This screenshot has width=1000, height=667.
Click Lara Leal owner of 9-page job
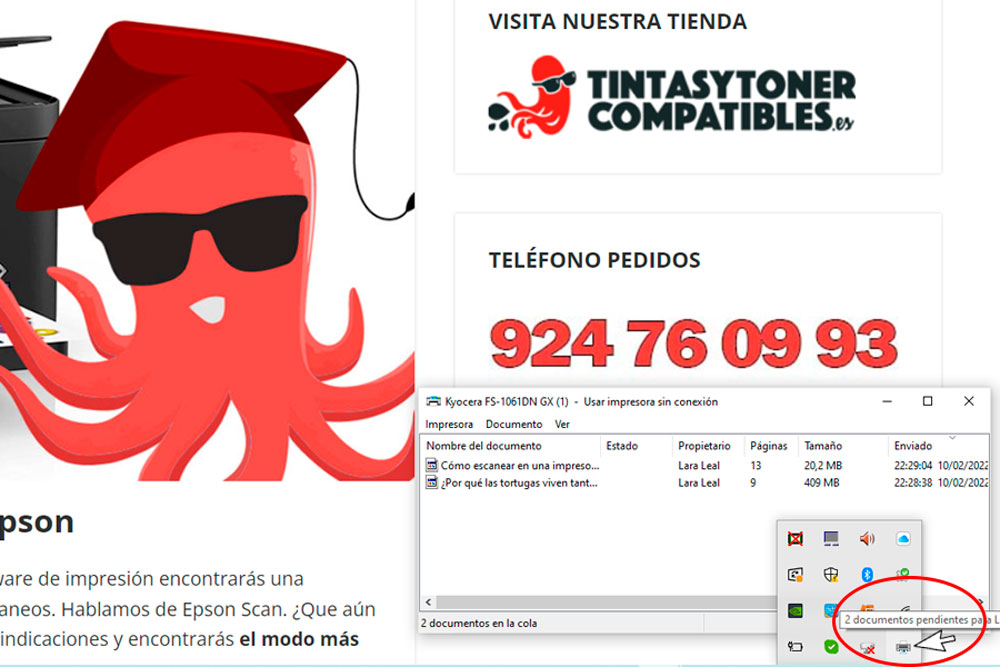pyautogui.click(x=698, y=483)
